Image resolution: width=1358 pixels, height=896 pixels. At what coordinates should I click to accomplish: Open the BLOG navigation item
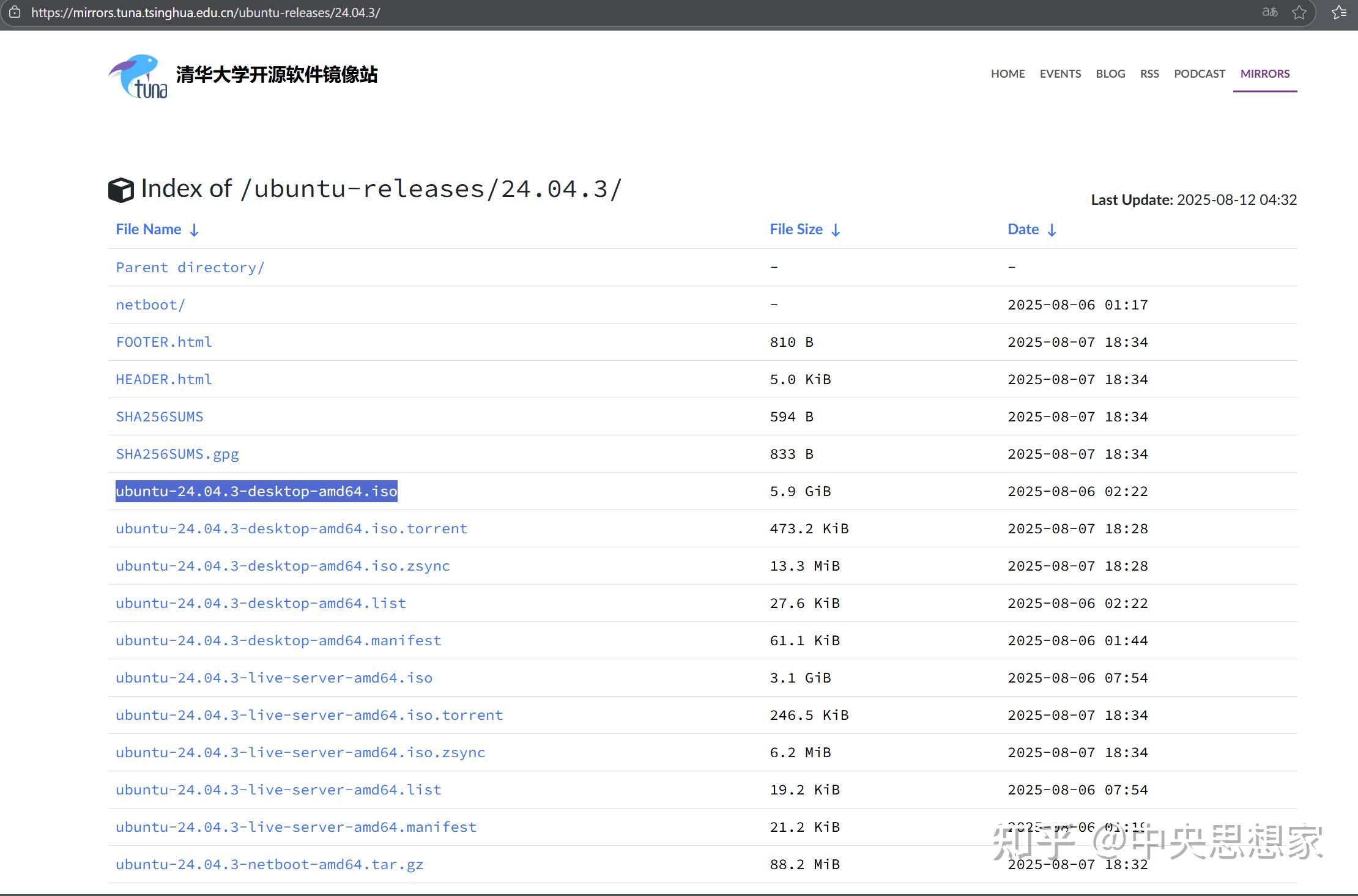point(1110,73)
